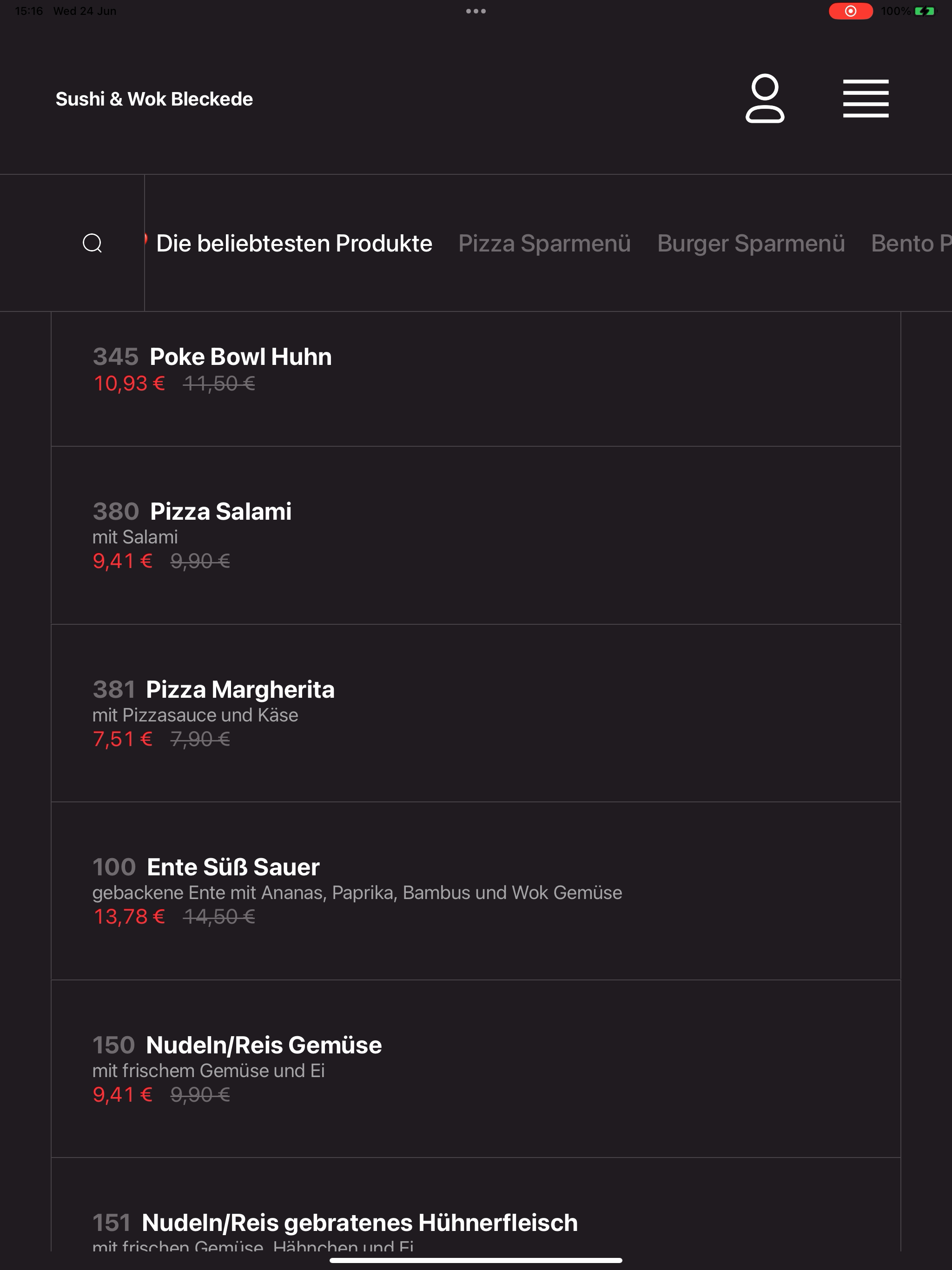
Task: Choose 150 Nudeln/Reis Gemüse dish
Action: 476,1069
